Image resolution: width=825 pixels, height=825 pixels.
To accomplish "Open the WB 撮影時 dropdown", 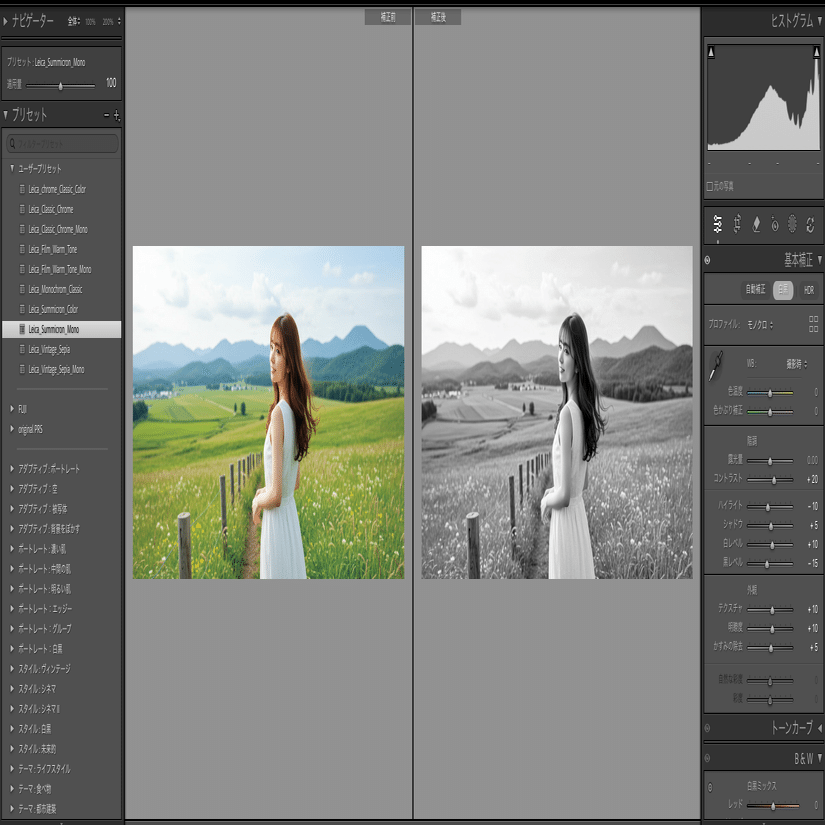I will [797, 364].
